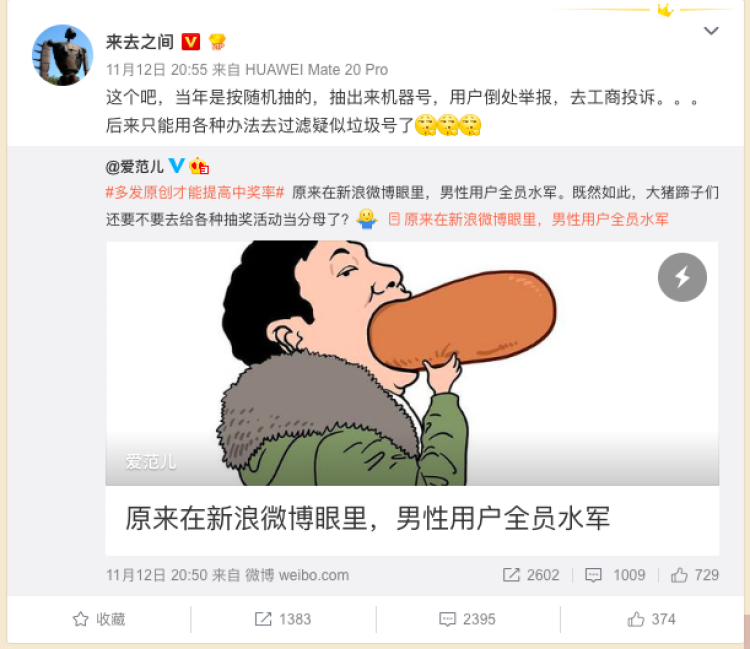This screenshot has width=750, height=649.
Task: Open the orange article link 原来在新浪微博眼里
Action: 529,220
